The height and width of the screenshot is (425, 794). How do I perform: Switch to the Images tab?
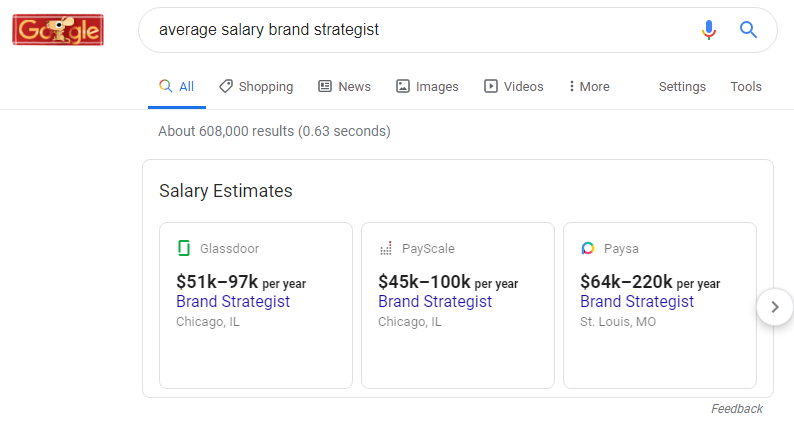point(427,87)
